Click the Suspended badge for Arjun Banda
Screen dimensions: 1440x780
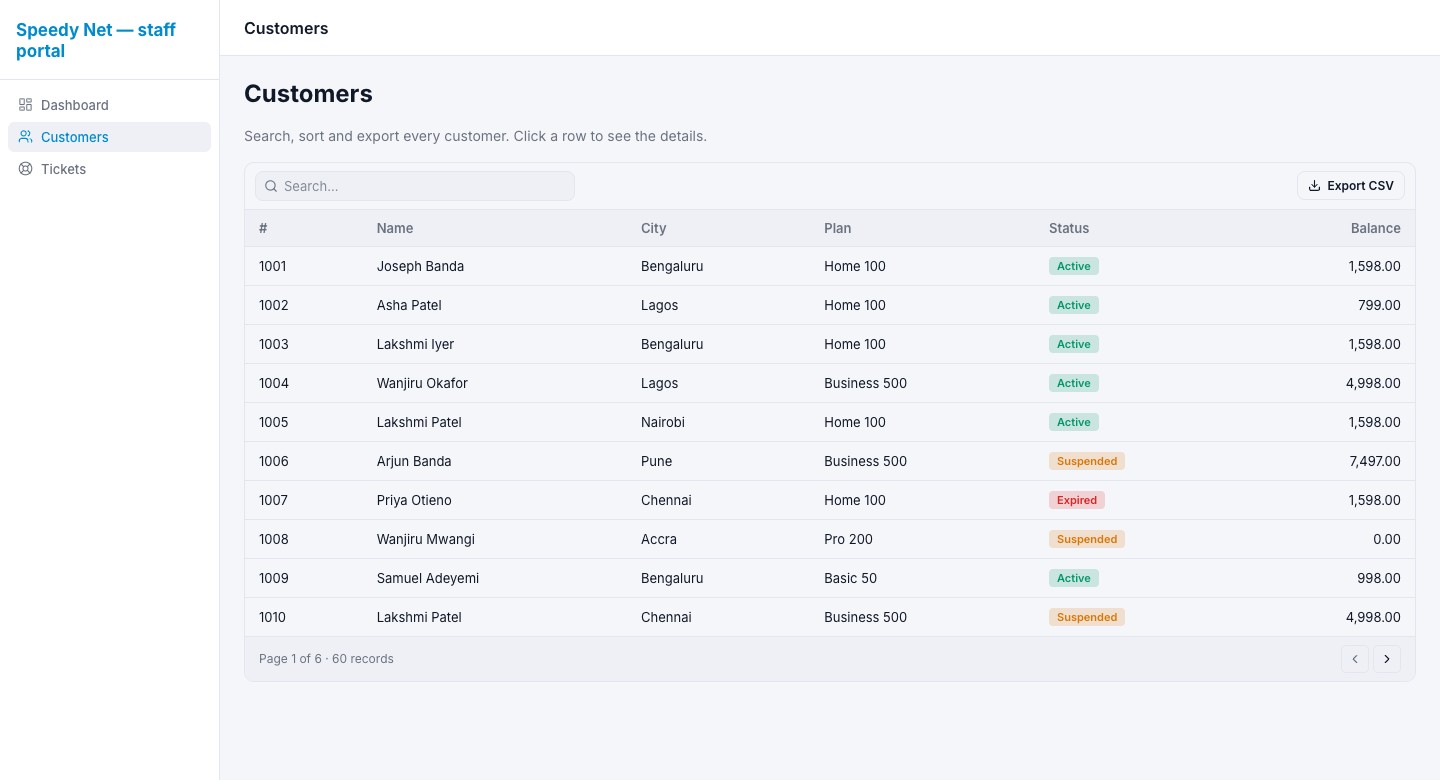[1087, 461]
